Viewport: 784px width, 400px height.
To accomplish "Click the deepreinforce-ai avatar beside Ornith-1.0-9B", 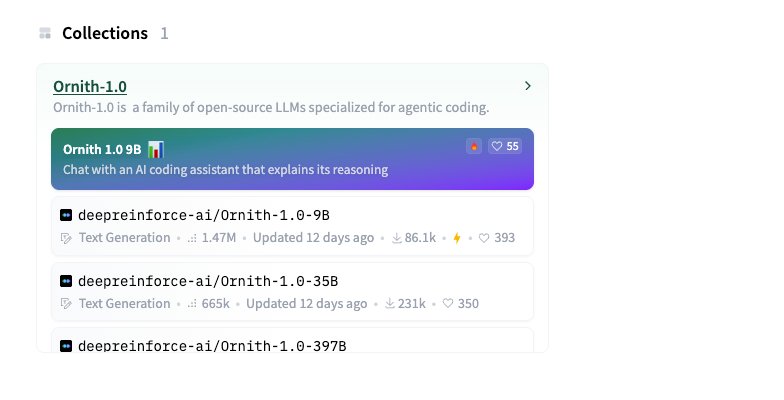I will coord(66,215).
